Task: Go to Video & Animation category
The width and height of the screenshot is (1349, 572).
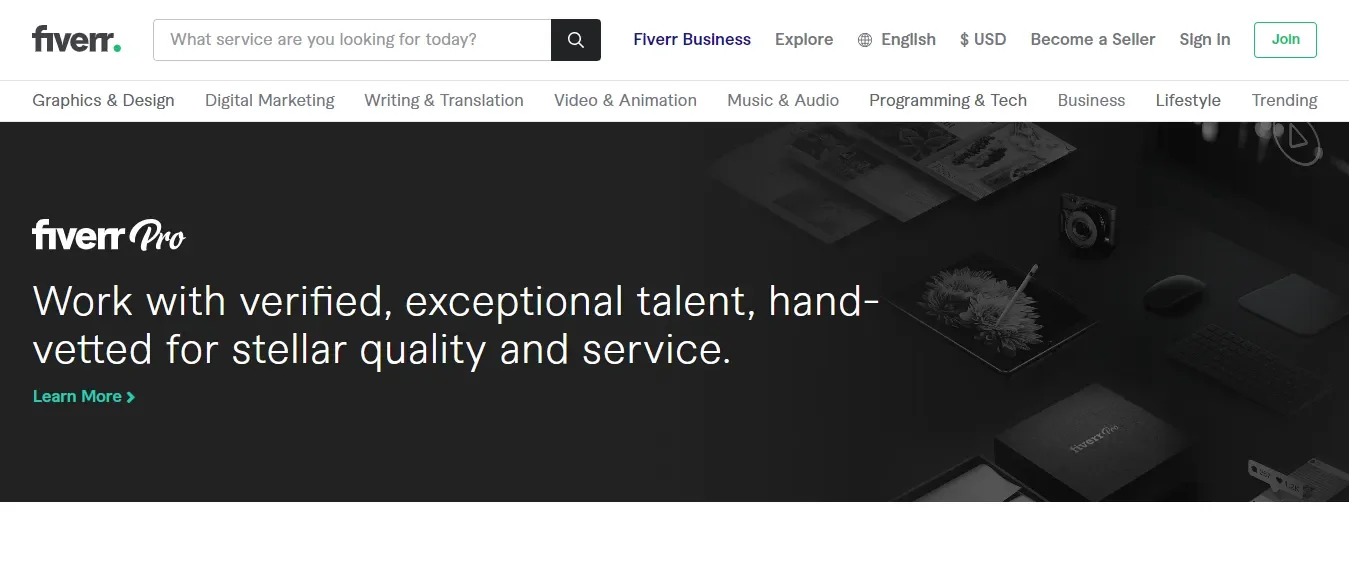Action: point(625,100)
